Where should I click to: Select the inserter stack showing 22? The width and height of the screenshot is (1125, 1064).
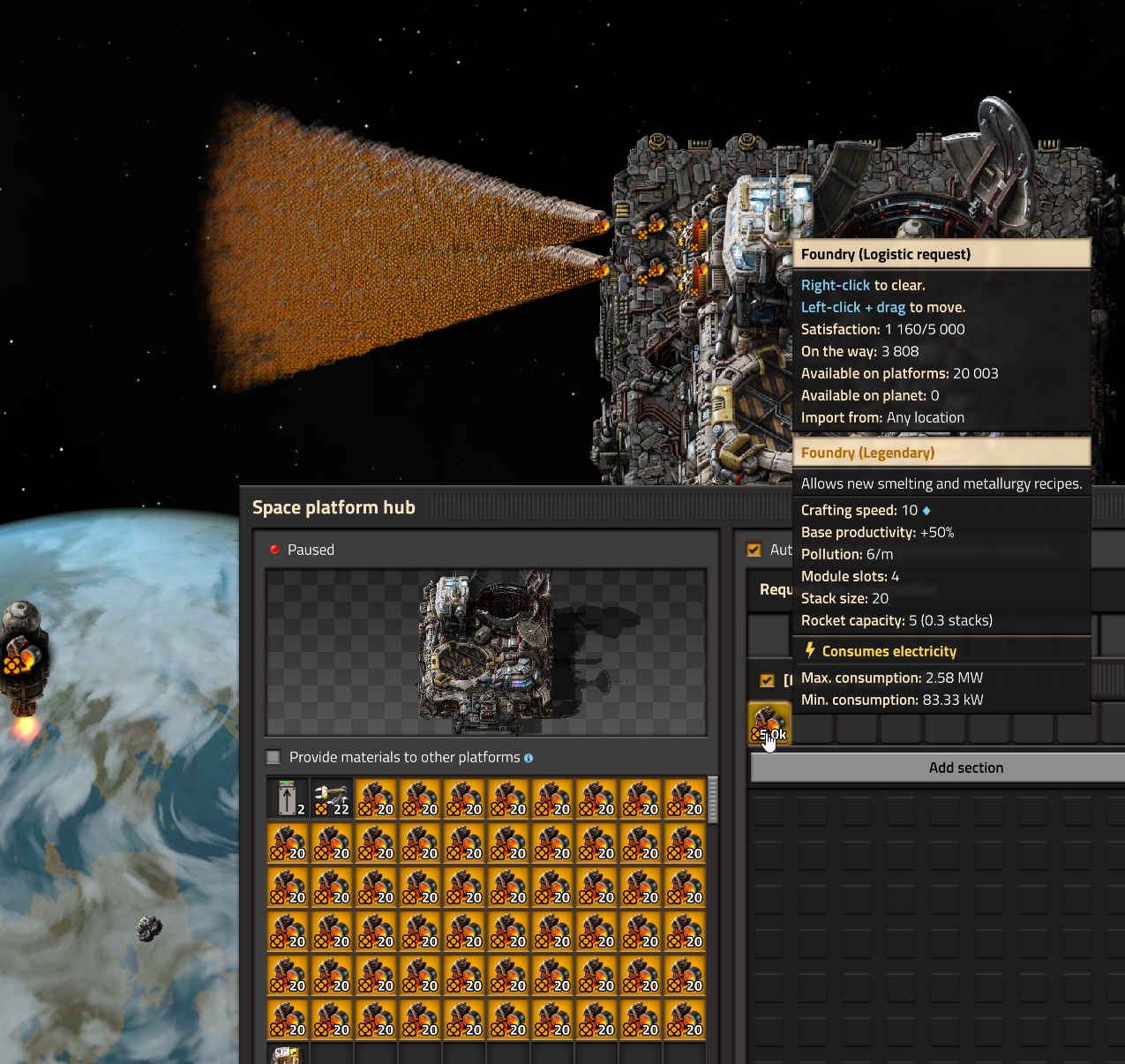click(x=332, y=798)
